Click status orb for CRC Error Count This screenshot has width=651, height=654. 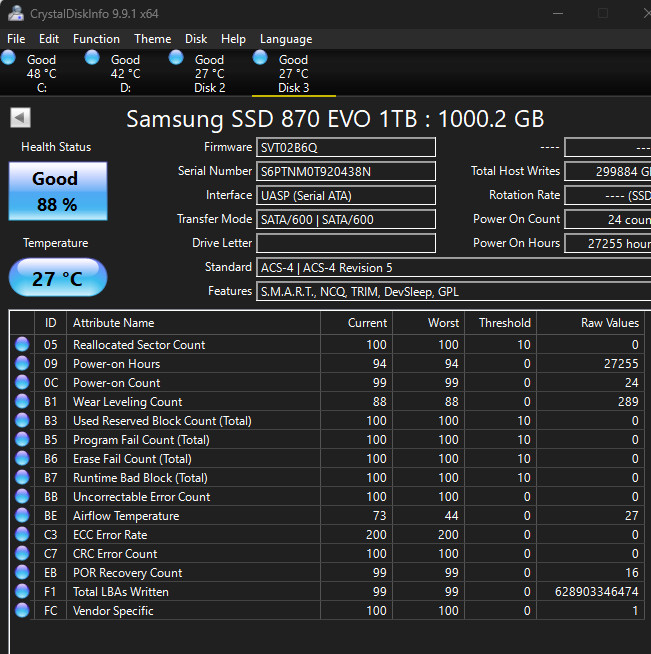[x=22, y=553]
